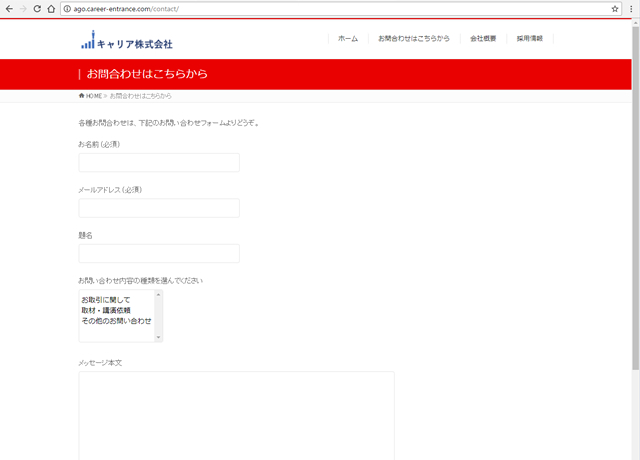This screenshot has height=460, width=640.
Task: Focus the お名前 (必須) input field
Action: [x=159, y=162]
